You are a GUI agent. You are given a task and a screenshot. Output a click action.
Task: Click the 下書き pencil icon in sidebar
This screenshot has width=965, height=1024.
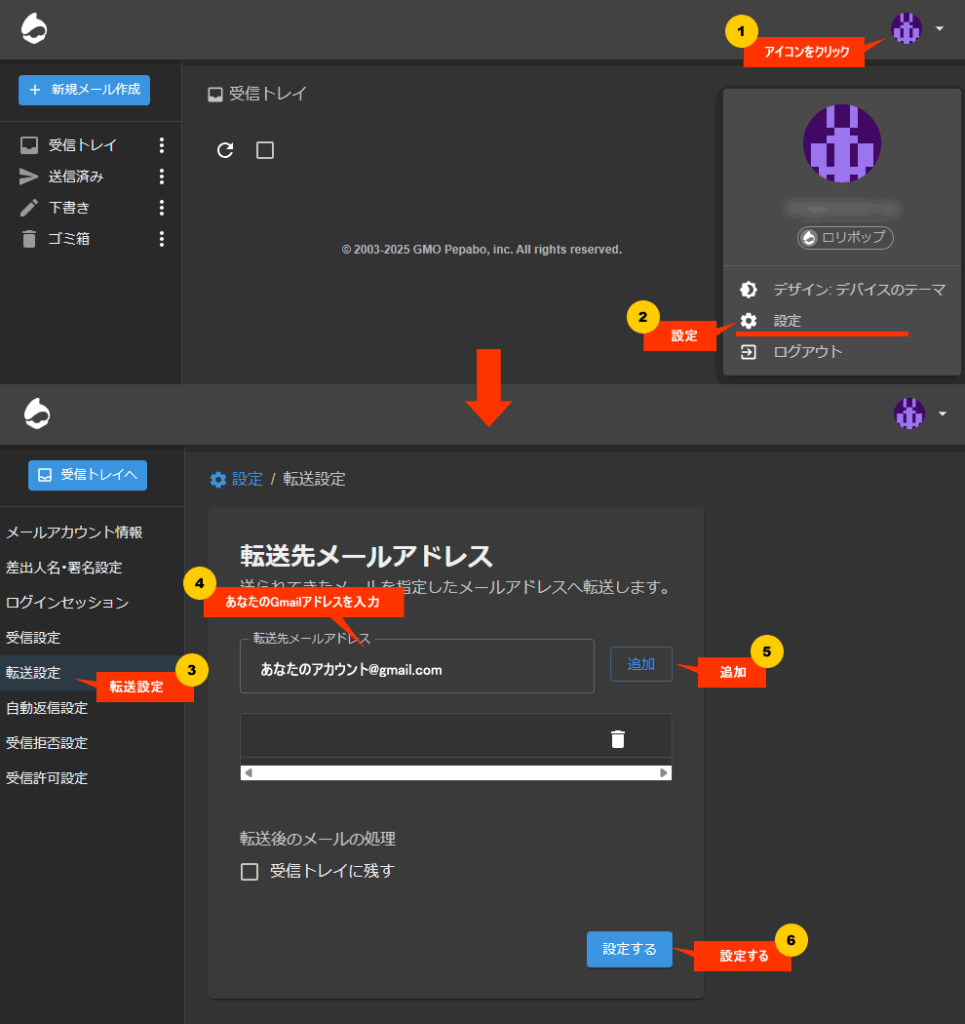click(29, 208)
